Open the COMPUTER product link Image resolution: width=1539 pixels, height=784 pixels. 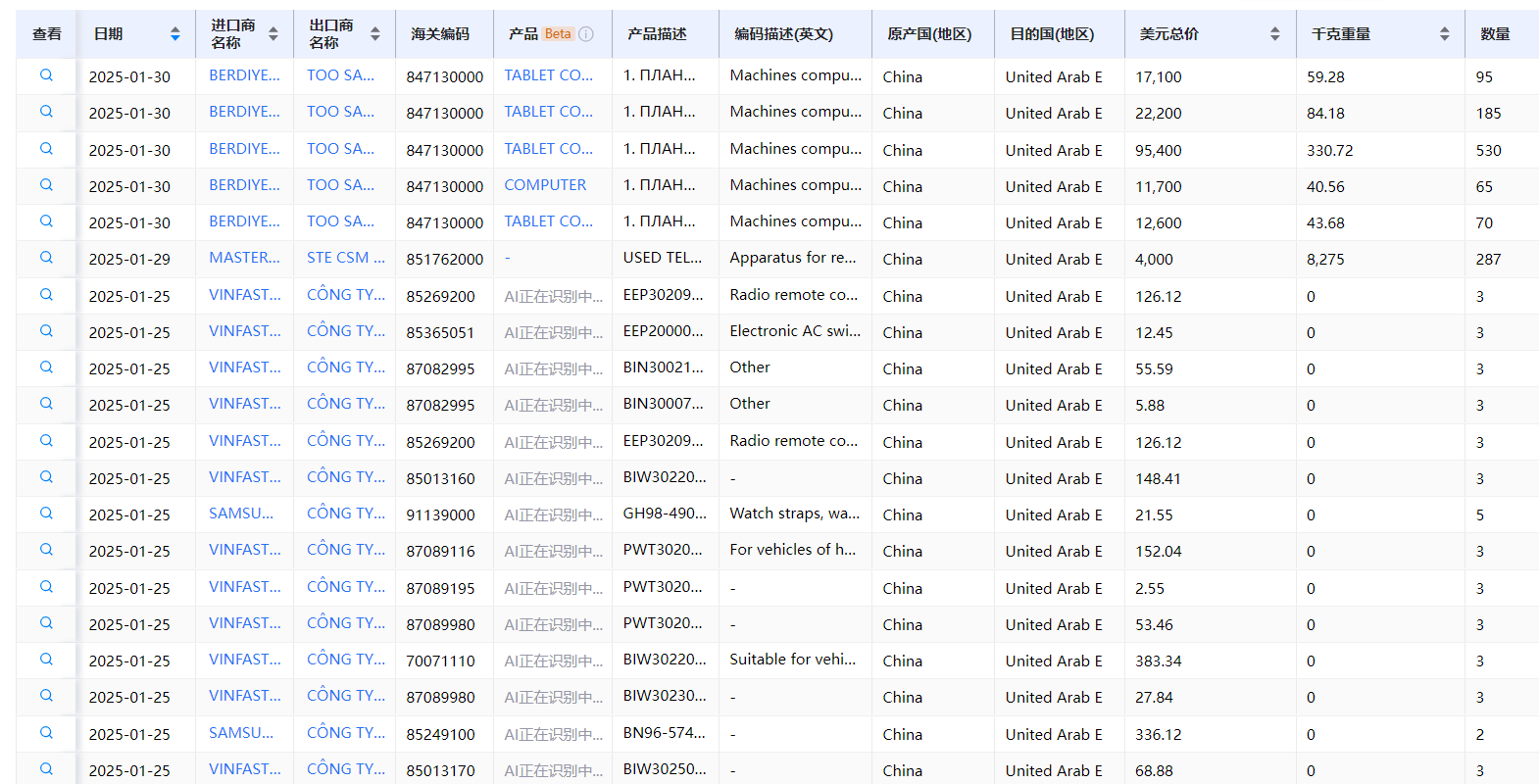tap(545, 185)
